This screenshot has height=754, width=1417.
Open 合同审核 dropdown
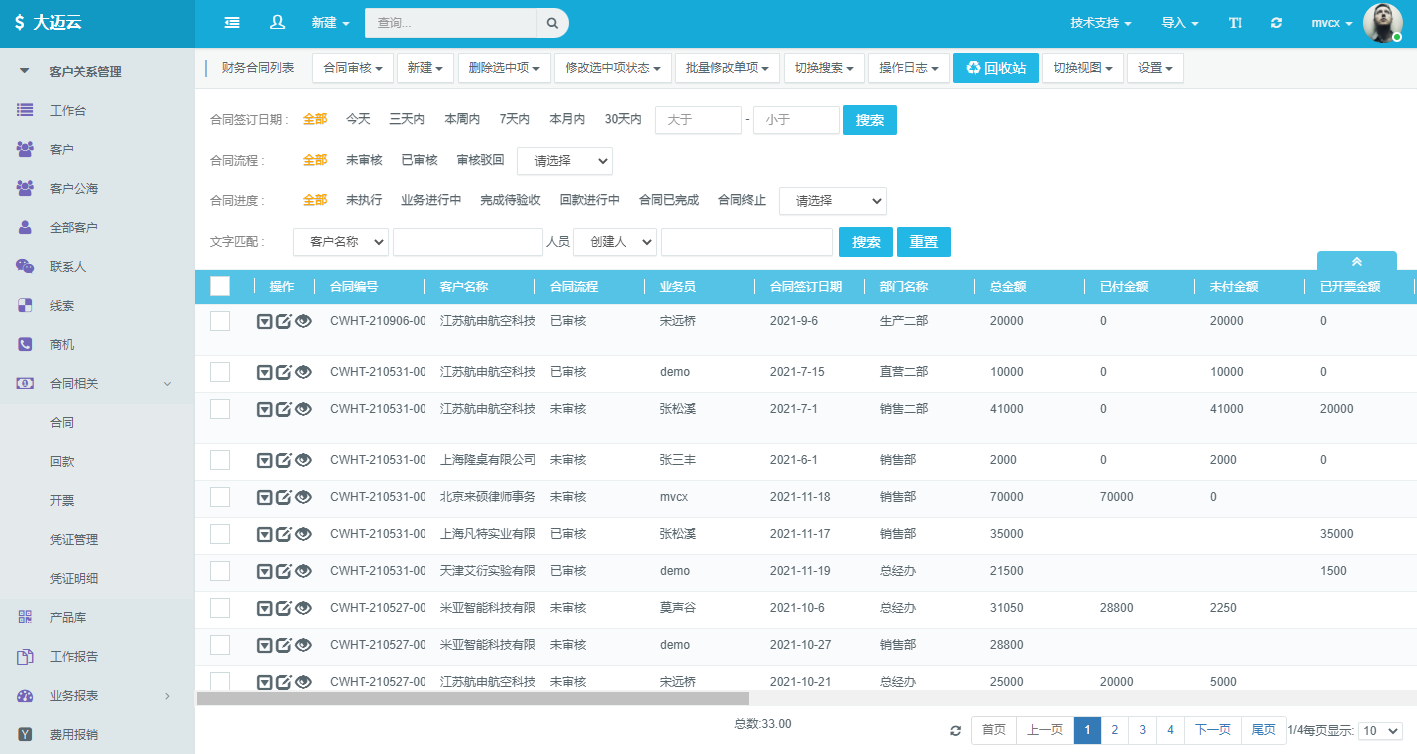353,68
